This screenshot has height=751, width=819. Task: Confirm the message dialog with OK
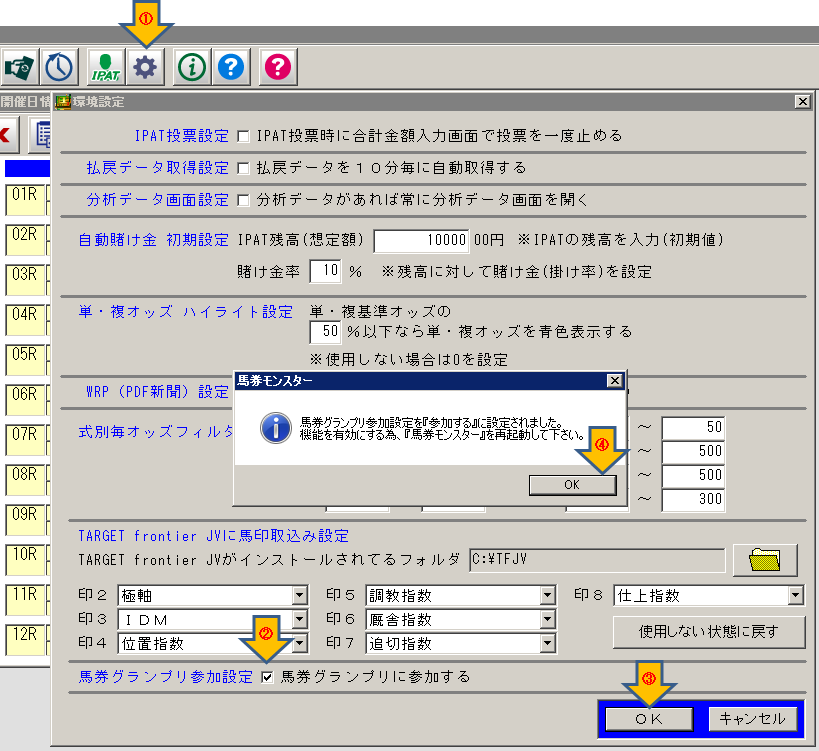[572, 485]
